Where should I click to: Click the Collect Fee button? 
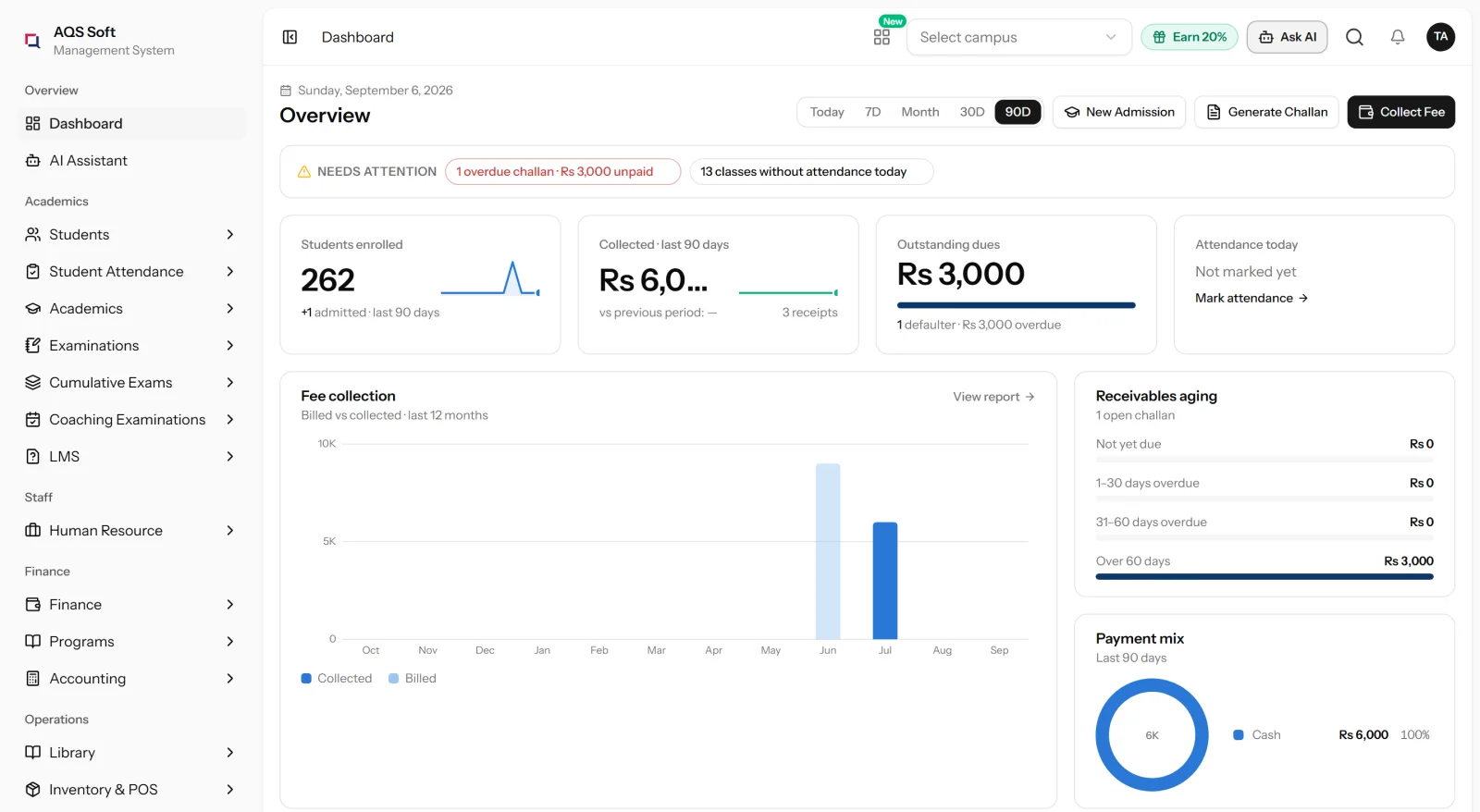click(x=1401, y=112)
